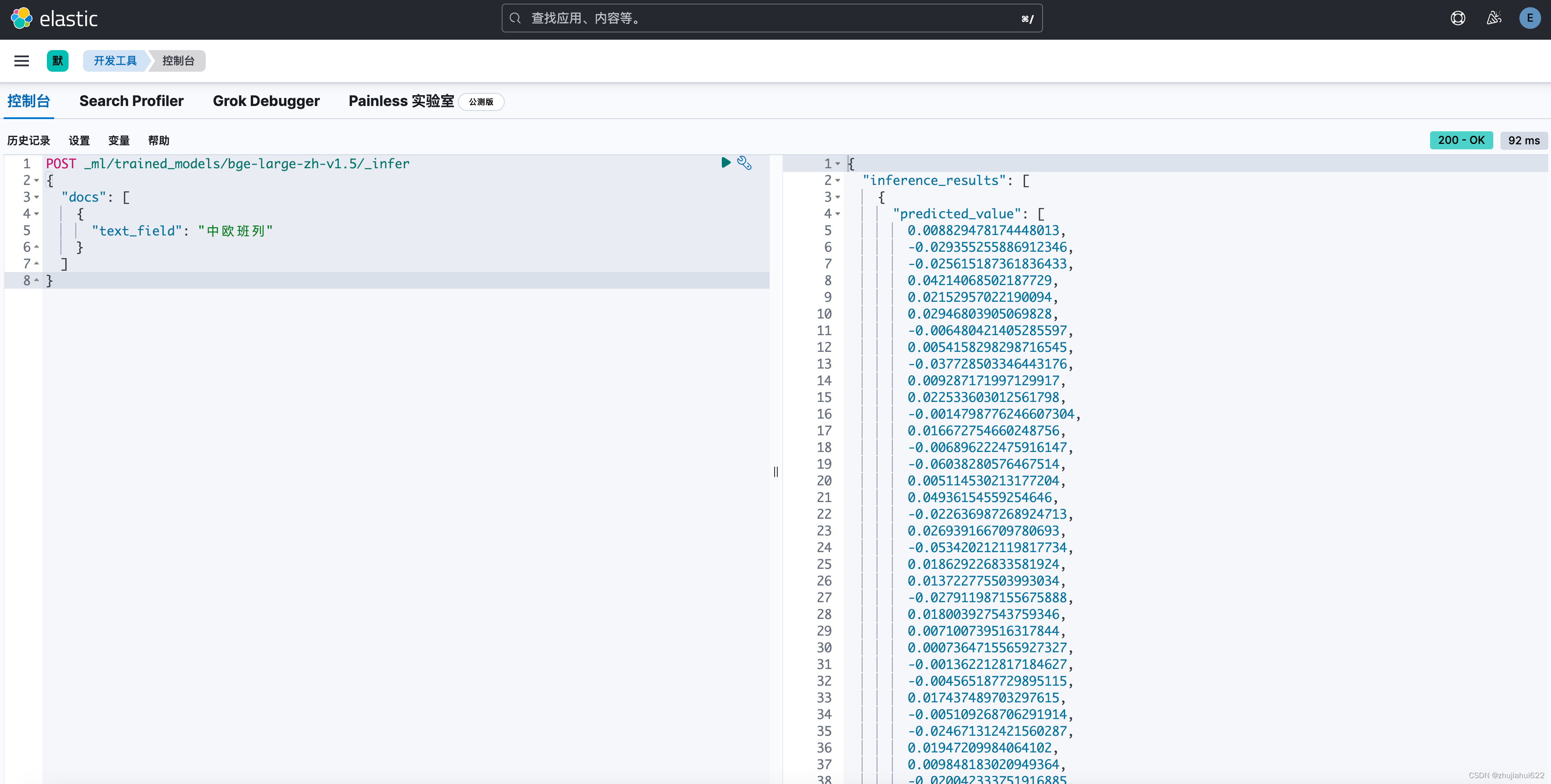This screenshot has height=784, width=1551.
Task: Open the newsfeed celebration icon
Action: point(1494,18)
